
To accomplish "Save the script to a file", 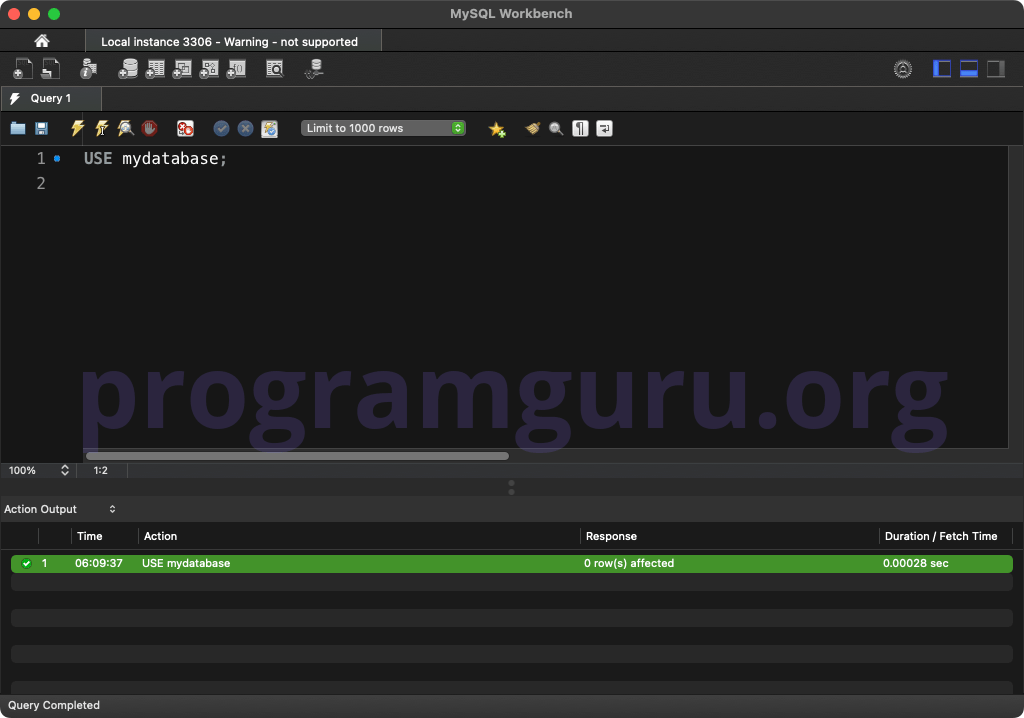I will (41, 128).
